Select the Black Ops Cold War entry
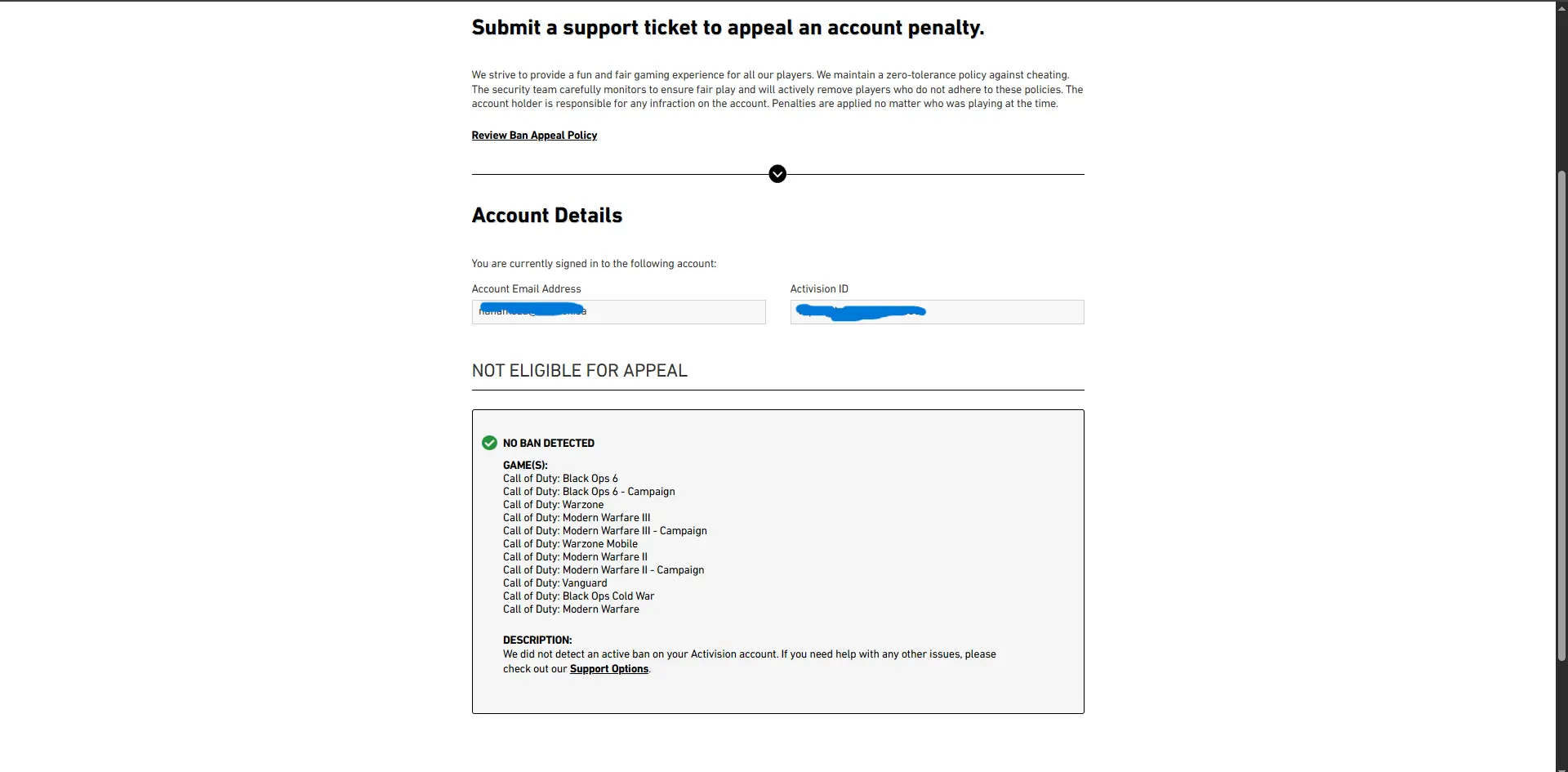 click(578, 596)
